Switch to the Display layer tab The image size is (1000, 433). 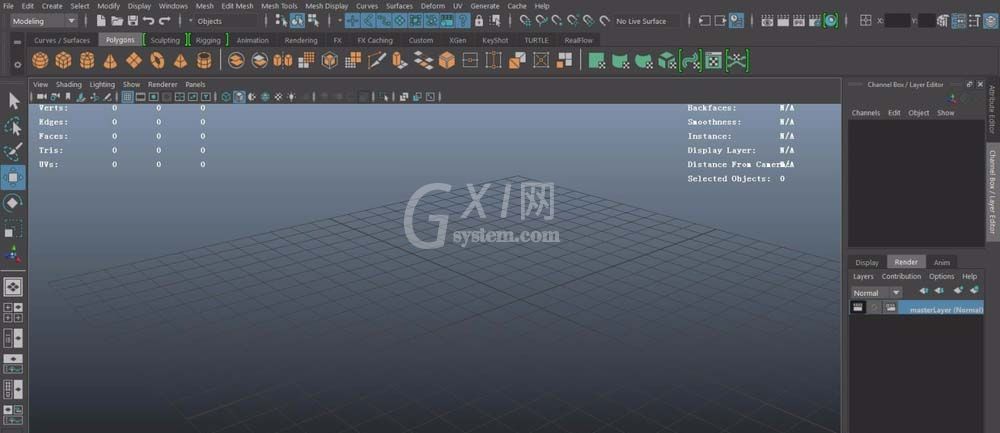(x=867, y=262)
